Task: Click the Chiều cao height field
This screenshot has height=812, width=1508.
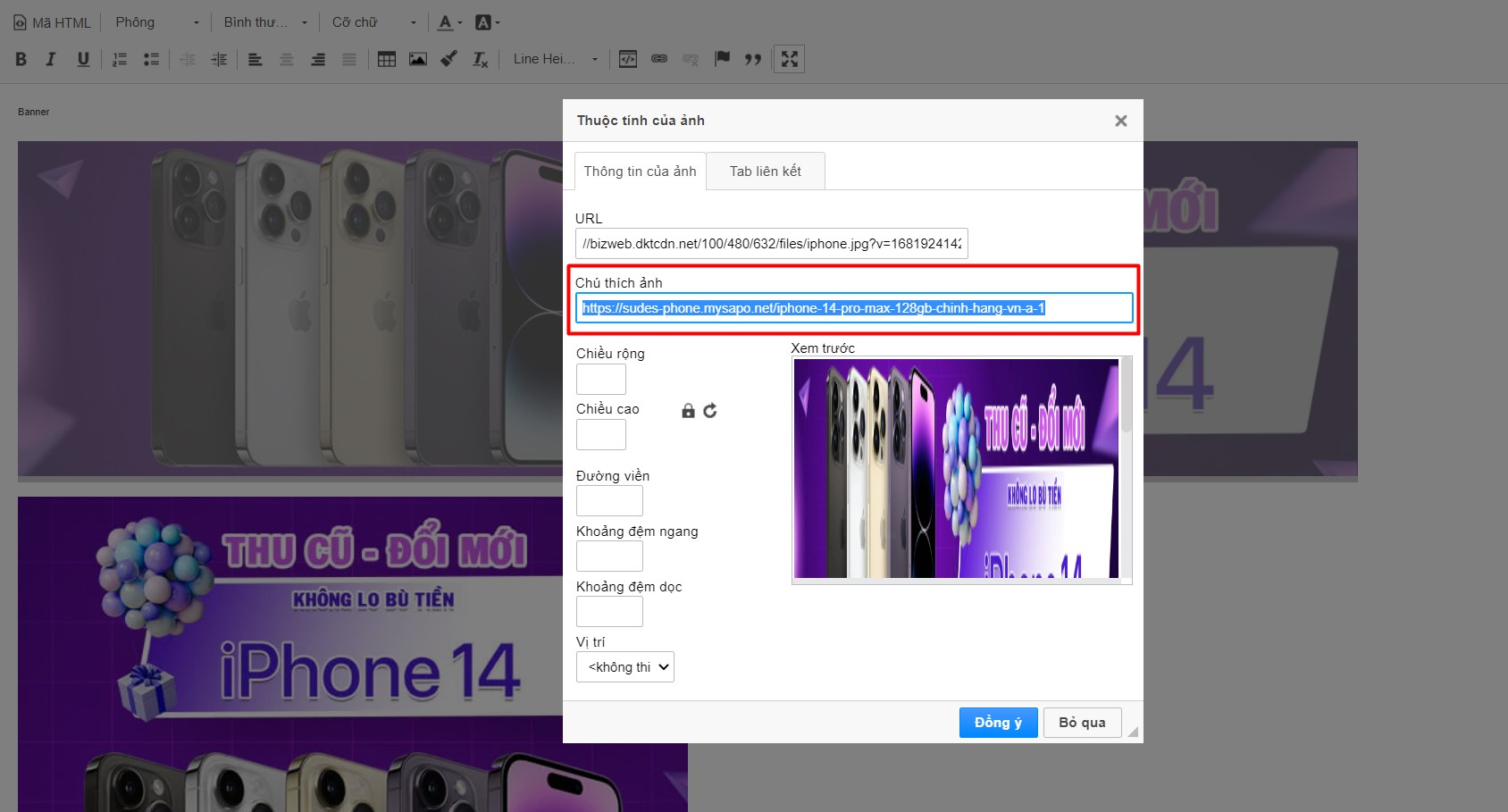Action: click(601, 434)
